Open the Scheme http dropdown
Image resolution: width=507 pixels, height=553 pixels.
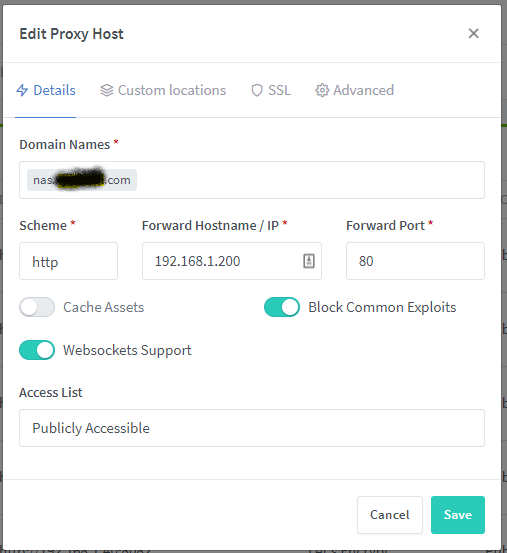[68, 261]
